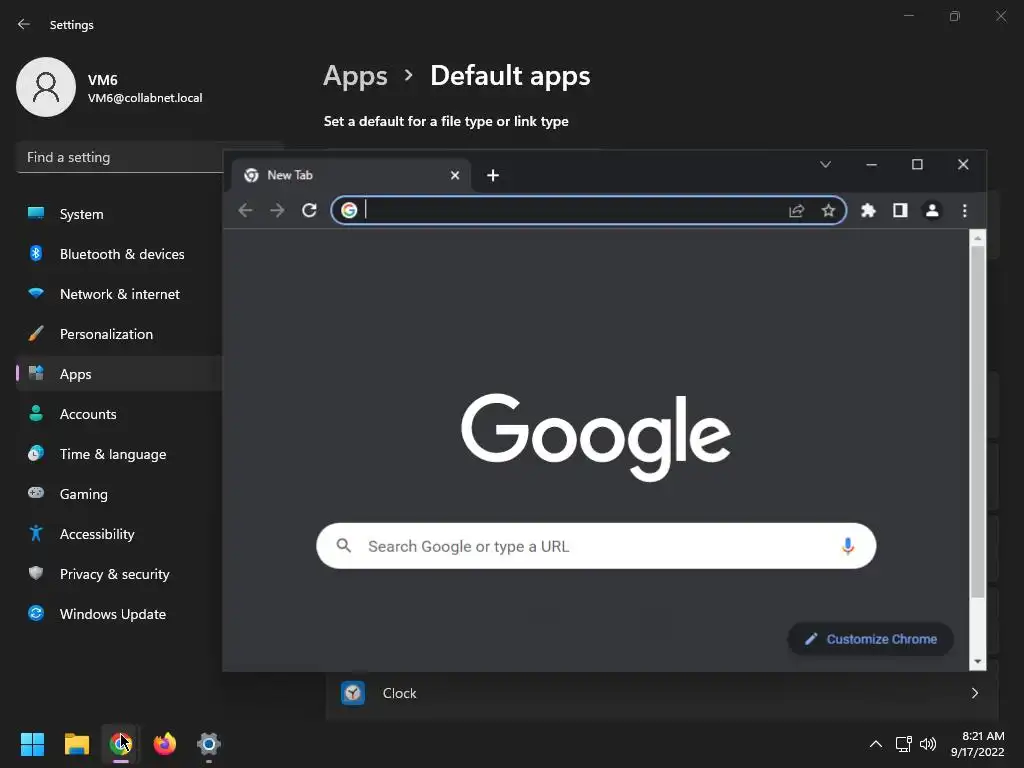Click Chrome's forward navigation arrow
Viewport: 1024px width, 768px height.
pyautogui.click(x=277, y=210)
